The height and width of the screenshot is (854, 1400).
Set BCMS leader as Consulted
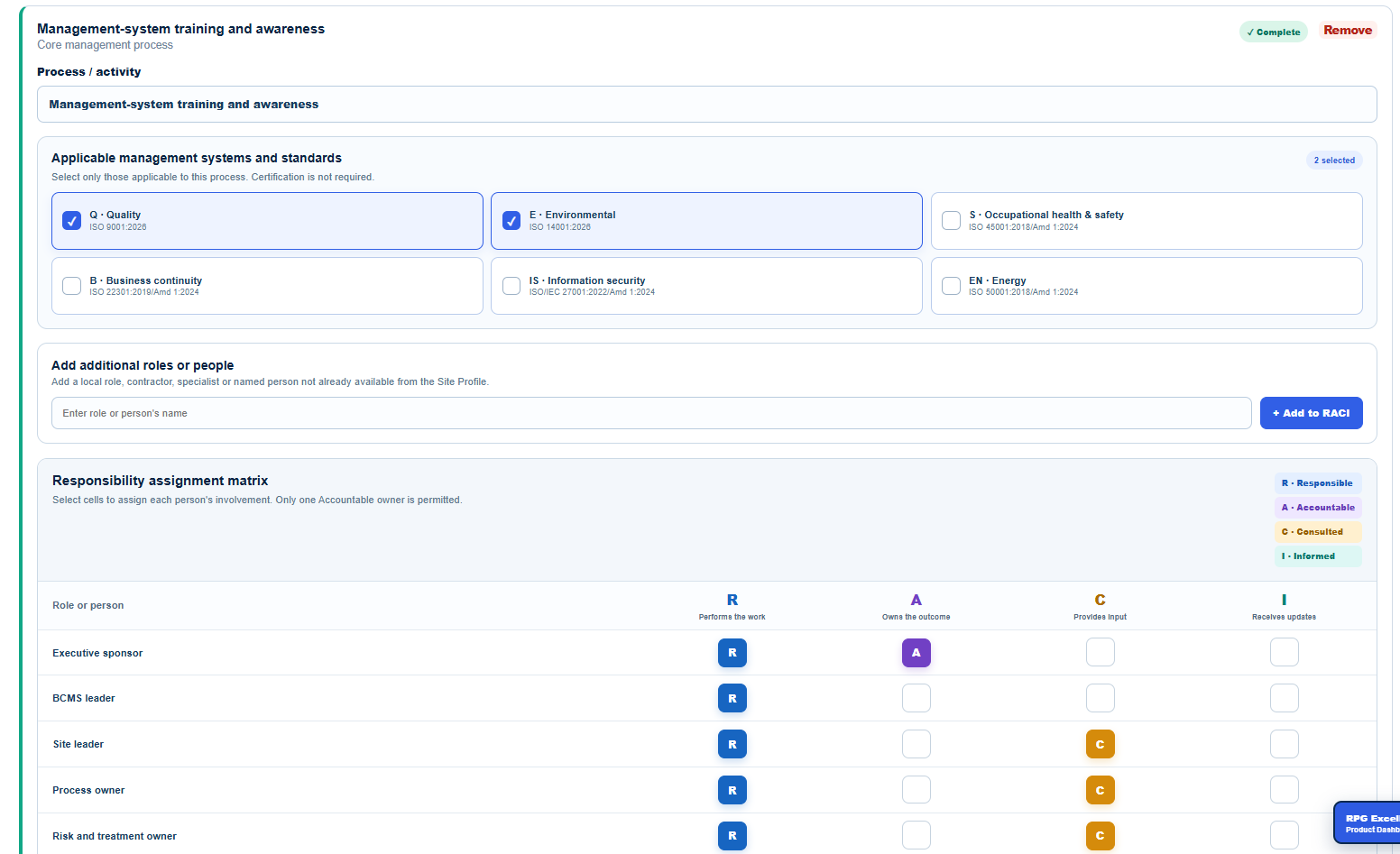tap(1101, 698)
